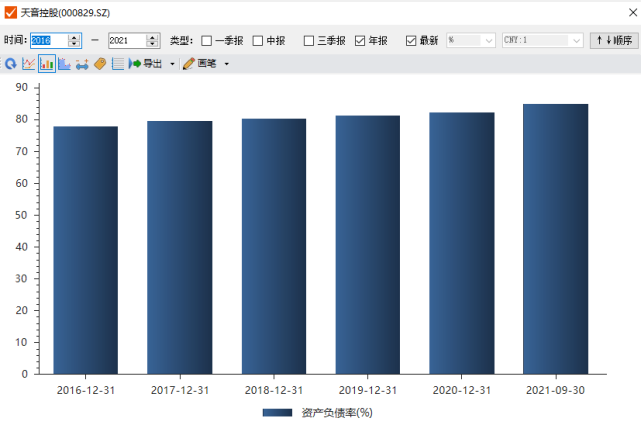Click the 50 value on y-axis
This screenshot has width=641, height=425.
click(22, 215)
